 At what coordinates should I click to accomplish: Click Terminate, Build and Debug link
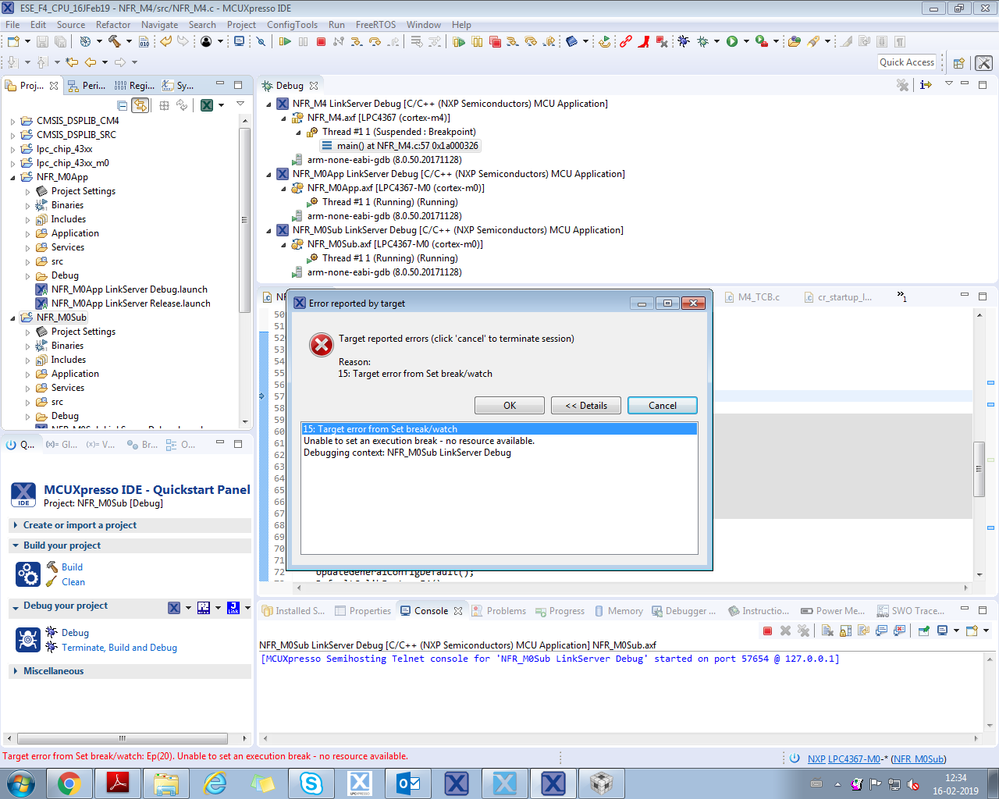[119, 647]
